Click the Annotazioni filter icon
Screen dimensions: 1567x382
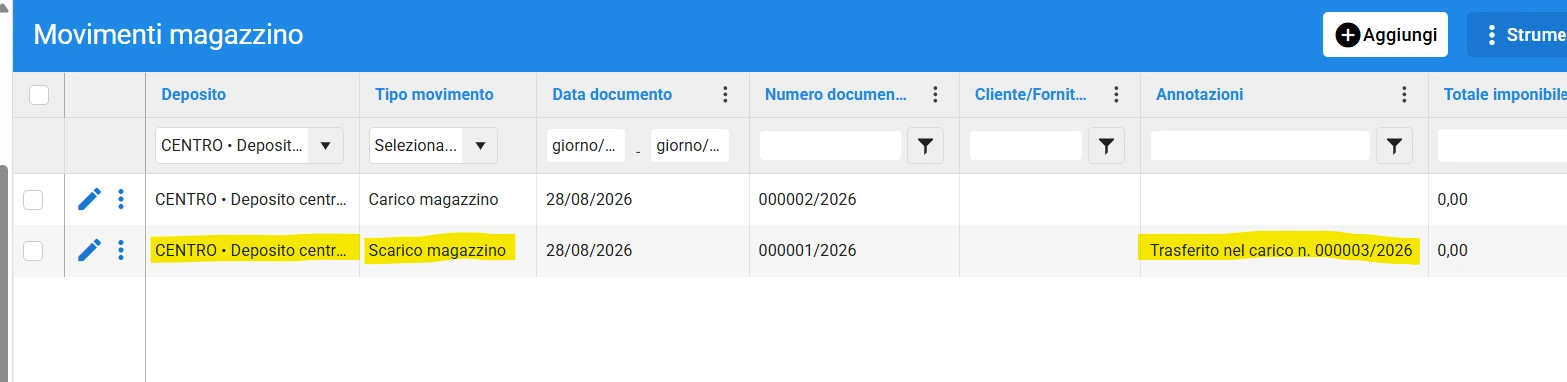click(1394, 146)
